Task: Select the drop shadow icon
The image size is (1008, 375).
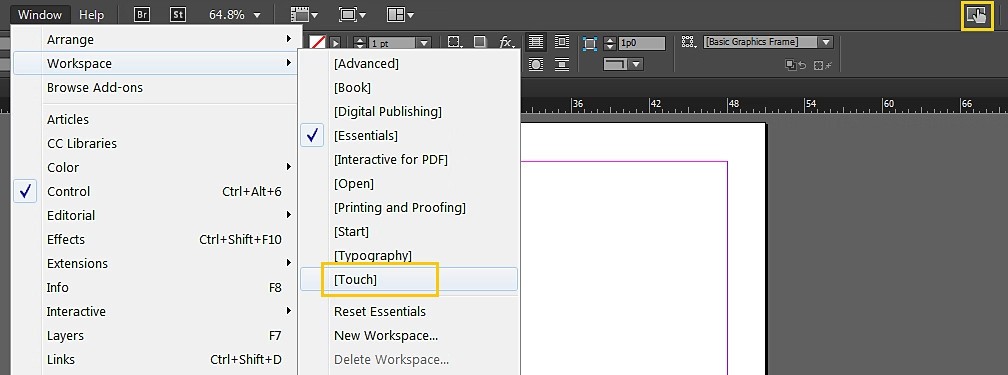Action: tap(480, 42)
